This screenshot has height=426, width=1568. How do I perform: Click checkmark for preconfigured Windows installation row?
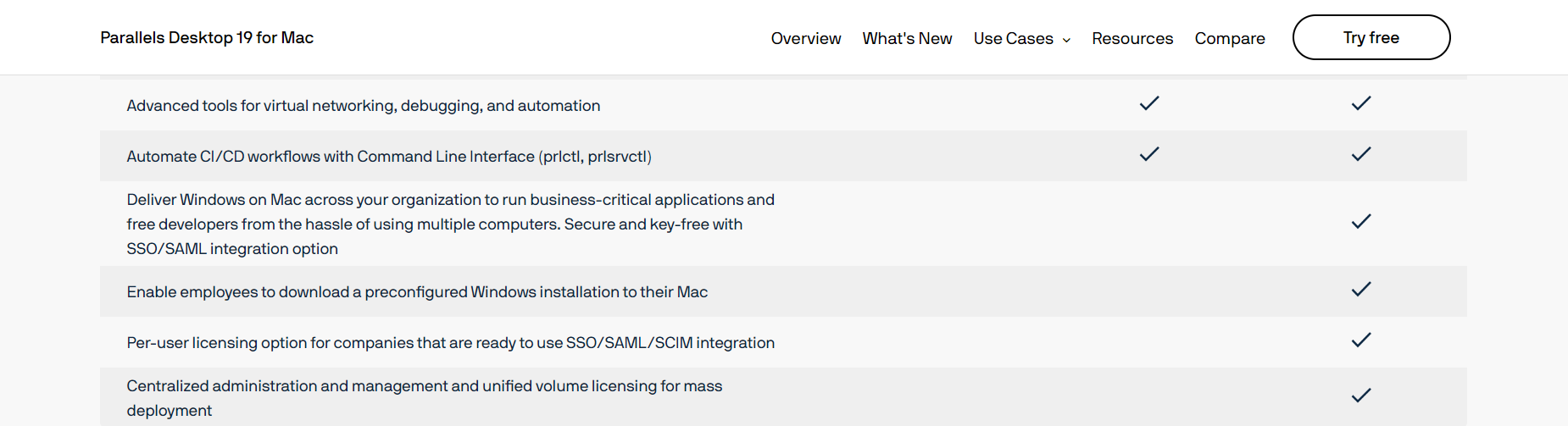[x=1360, y=290]
